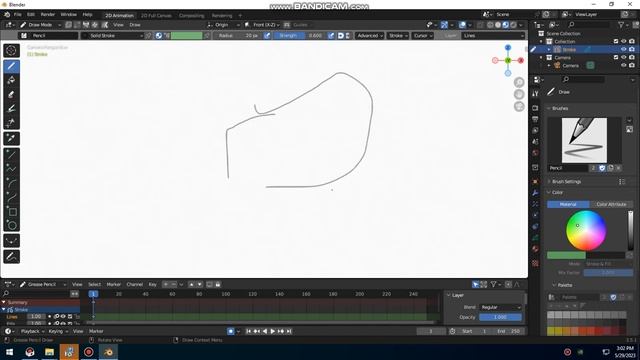Image resolution: width=640 pixels, height=360 pixels.
Task: Select the Circle tool
Action: (11, 225)
